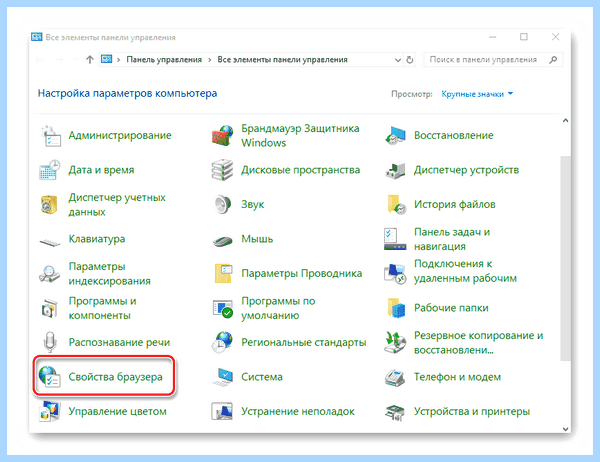Open Устранение неполадок text link
The image size is (600, 462).
click(x=298, y=411)
